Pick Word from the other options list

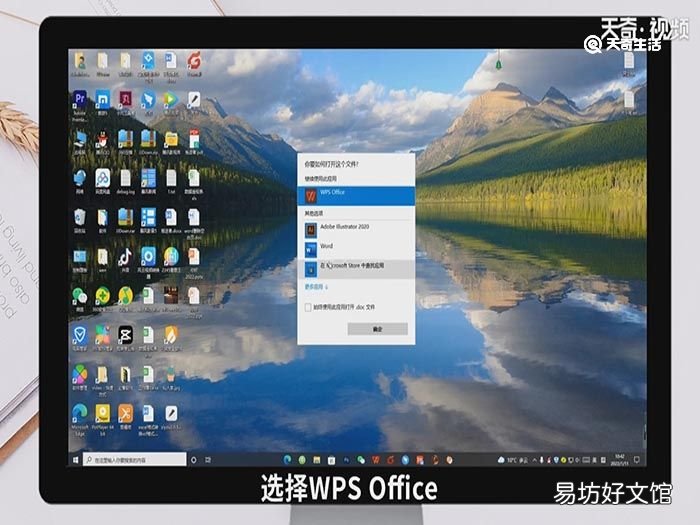point(356,249)
